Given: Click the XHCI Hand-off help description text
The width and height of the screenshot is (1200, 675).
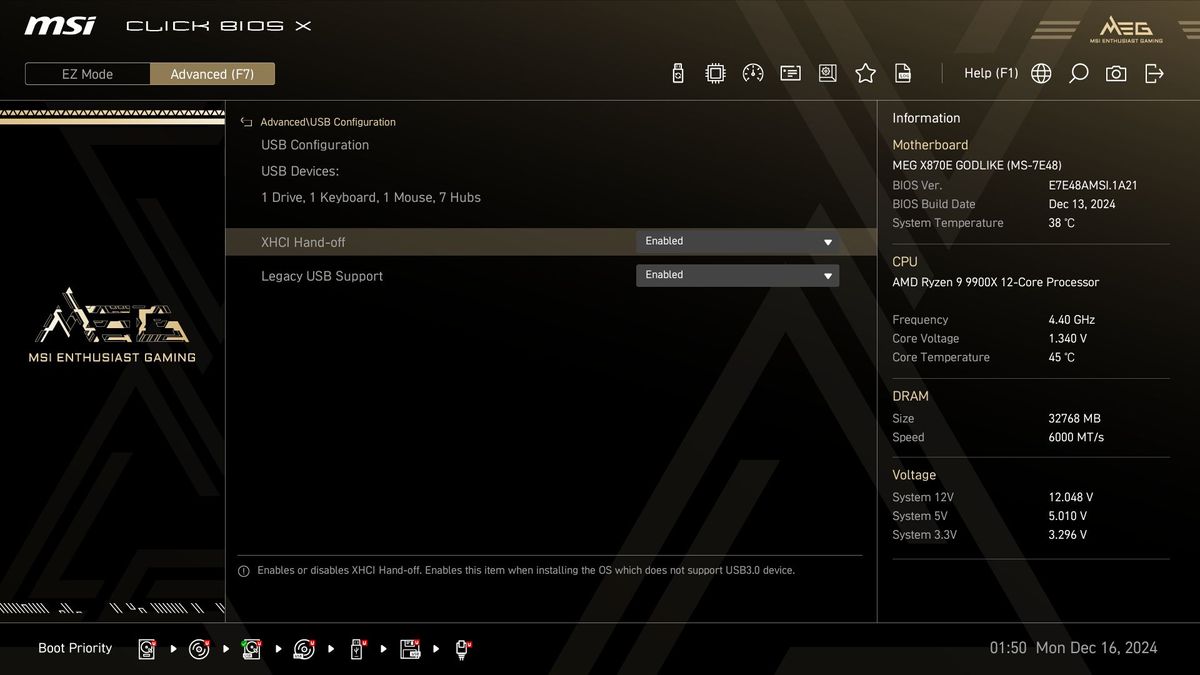Looking at the screenshot, I should (x=526, y=571).
